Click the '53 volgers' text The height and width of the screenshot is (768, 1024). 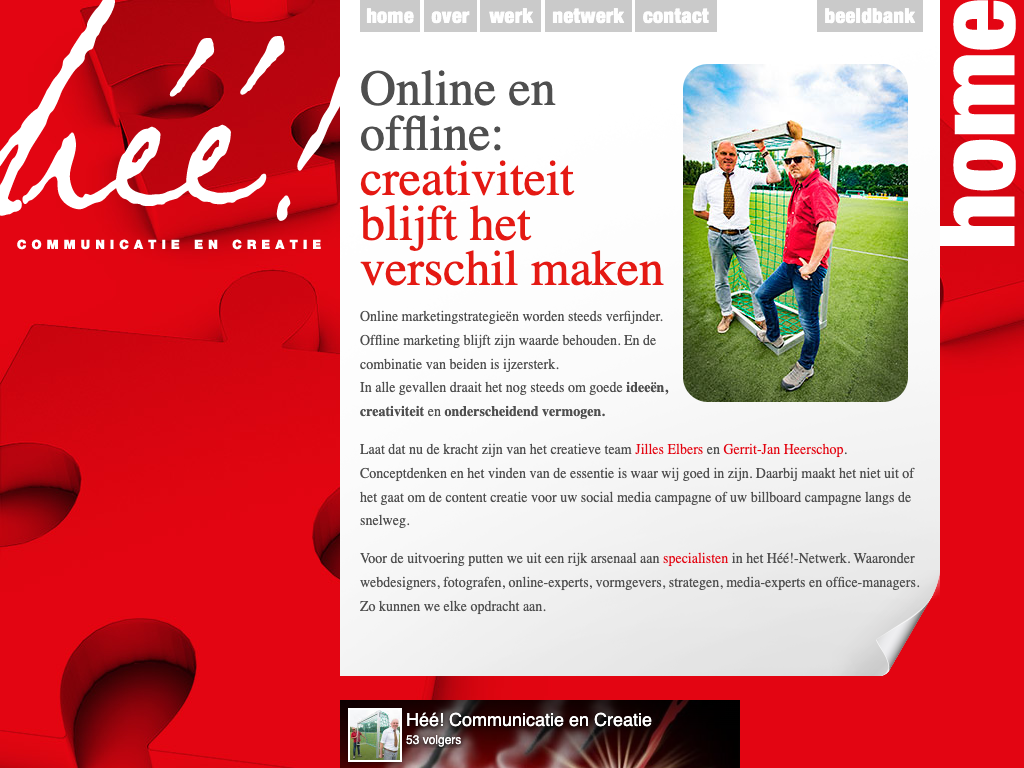(434, 740)
